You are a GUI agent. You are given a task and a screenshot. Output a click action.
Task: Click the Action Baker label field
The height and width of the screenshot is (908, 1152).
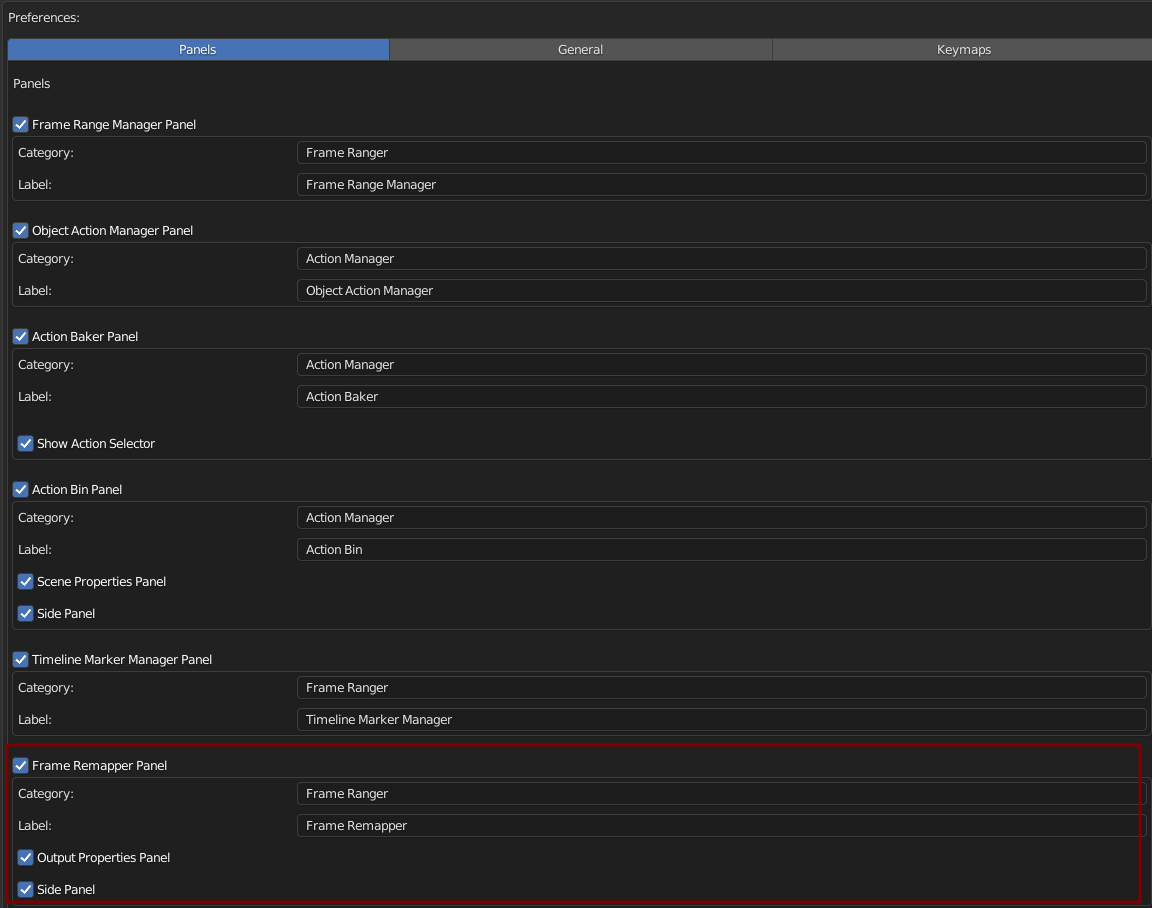click(721, 397)
